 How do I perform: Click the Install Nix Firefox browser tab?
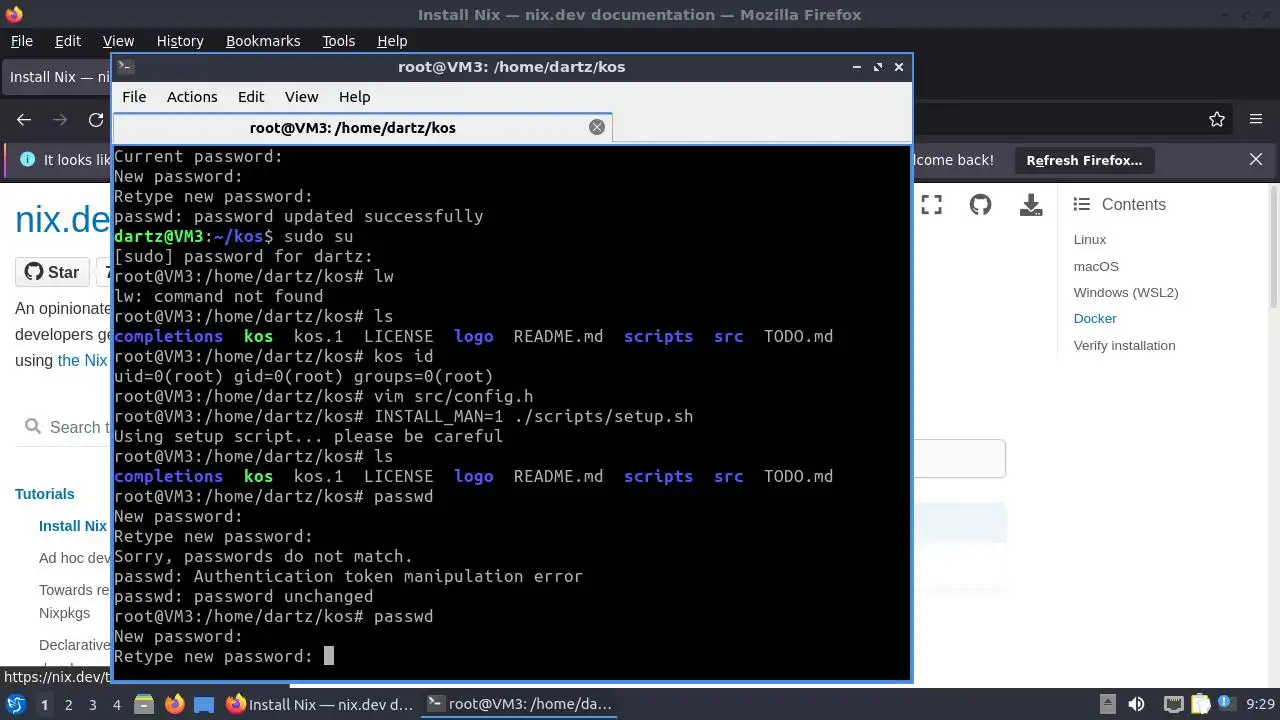(58, 77)
